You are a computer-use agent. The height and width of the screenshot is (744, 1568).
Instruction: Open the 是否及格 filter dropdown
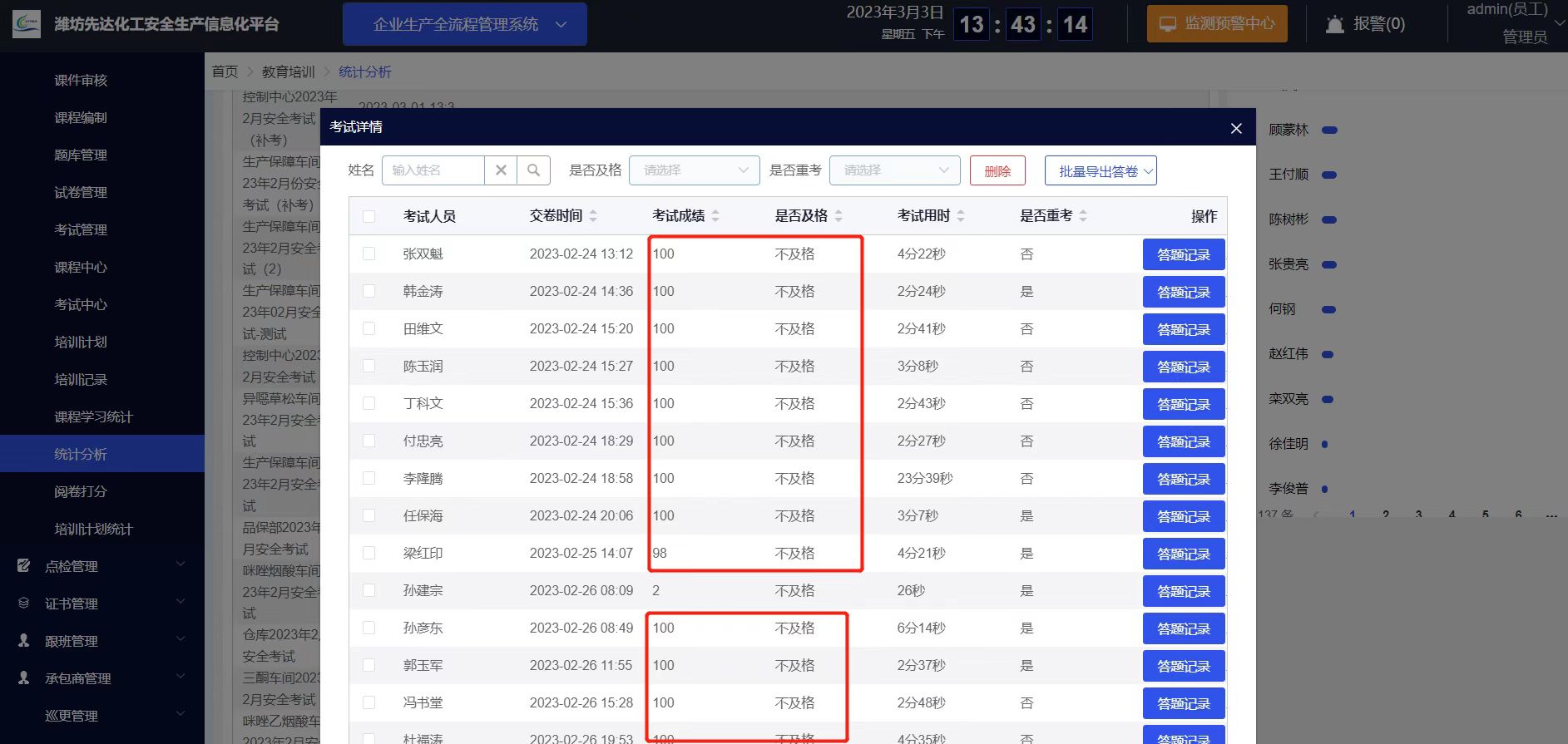pos(695,170)
